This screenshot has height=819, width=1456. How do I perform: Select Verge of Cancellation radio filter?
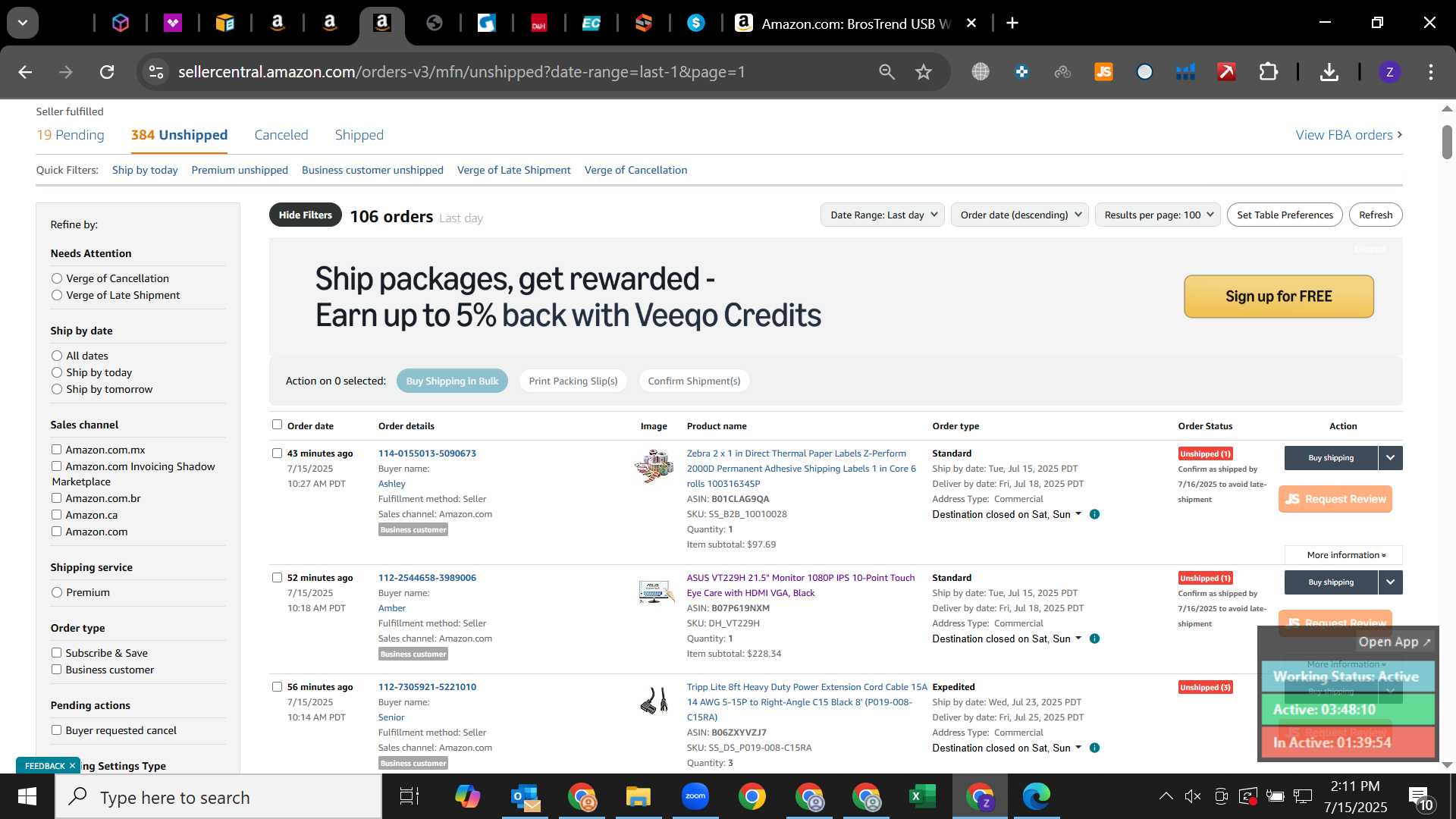57,279
